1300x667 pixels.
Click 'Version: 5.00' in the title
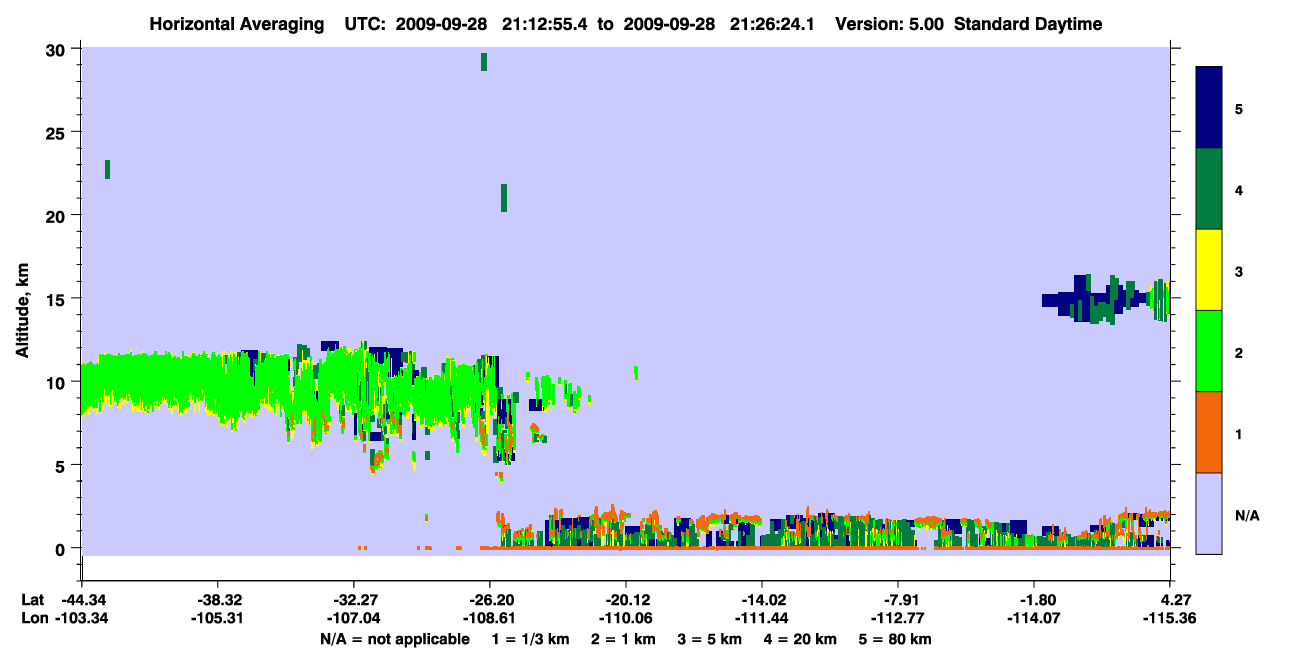pyautogui.click(x=892, y=24)
